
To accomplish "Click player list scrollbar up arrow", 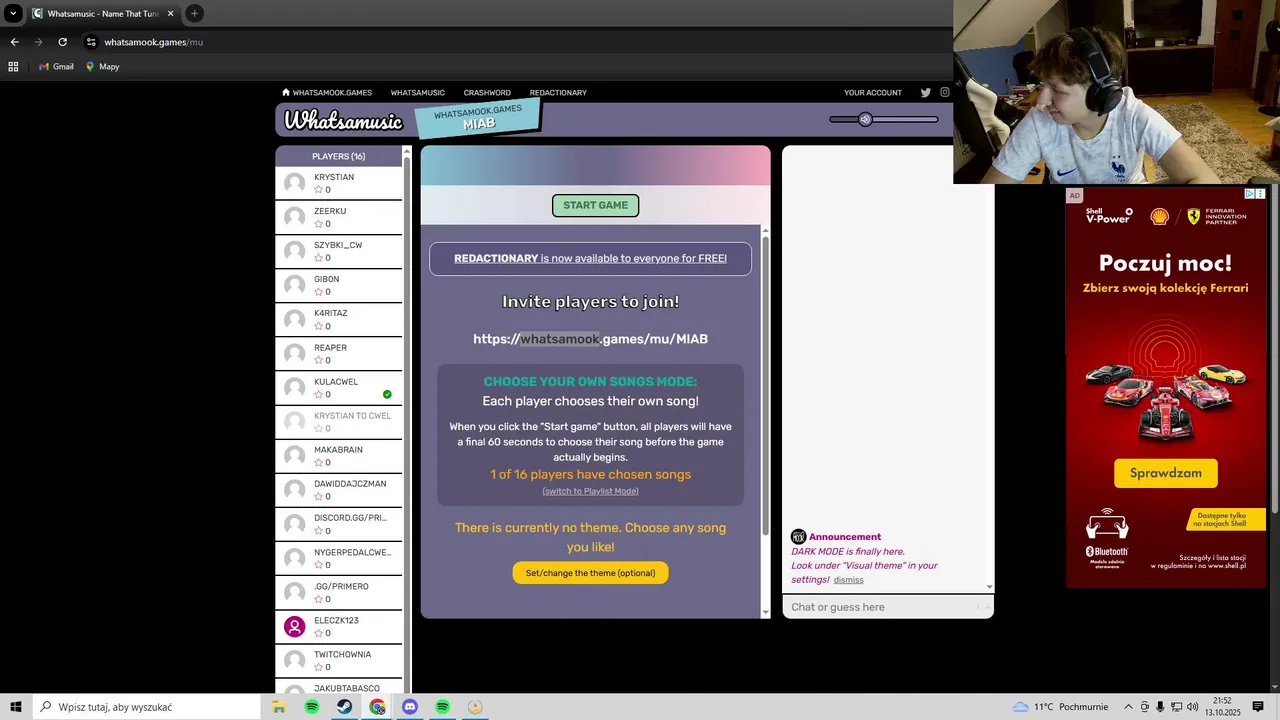I will [407, 152].
